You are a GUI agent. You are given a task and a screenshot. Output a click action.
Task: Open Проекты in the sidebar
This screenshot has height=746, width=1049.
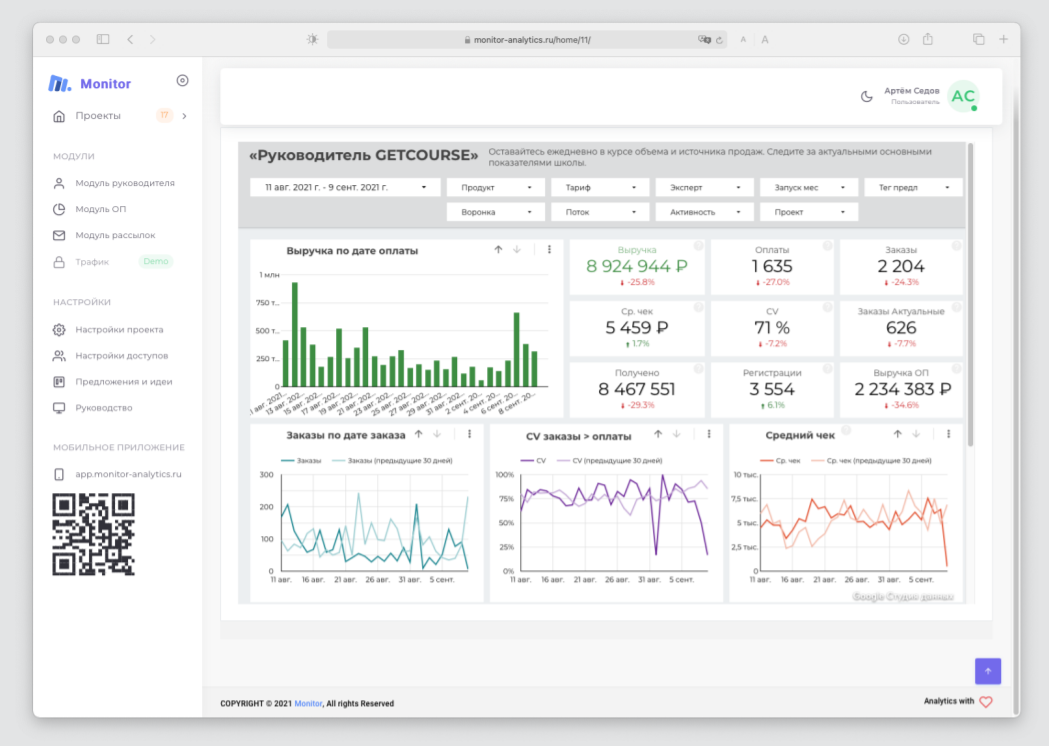[x=98, y=116]
